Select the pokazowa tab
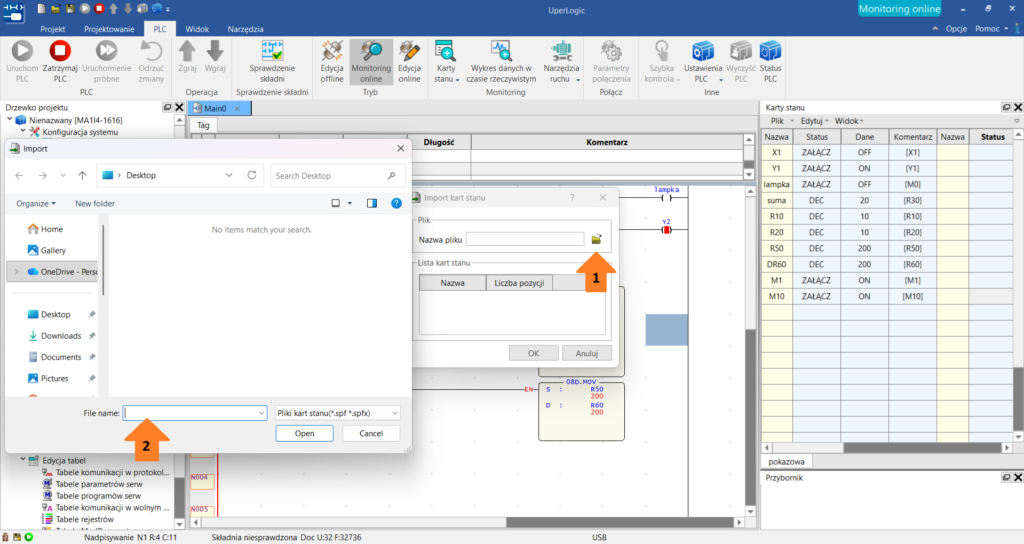The height and width of the screenshot is (544, 1024). (x=786, y=462)
